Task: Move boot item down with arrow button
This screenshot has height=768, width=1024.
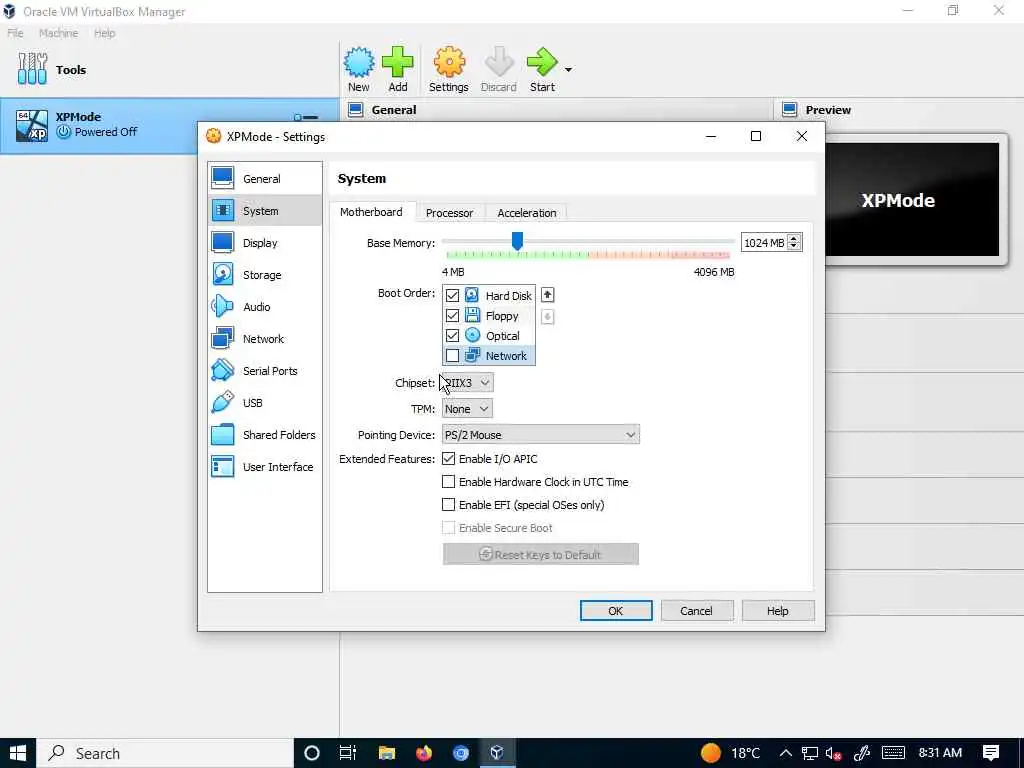Action: tap(547, 317)
